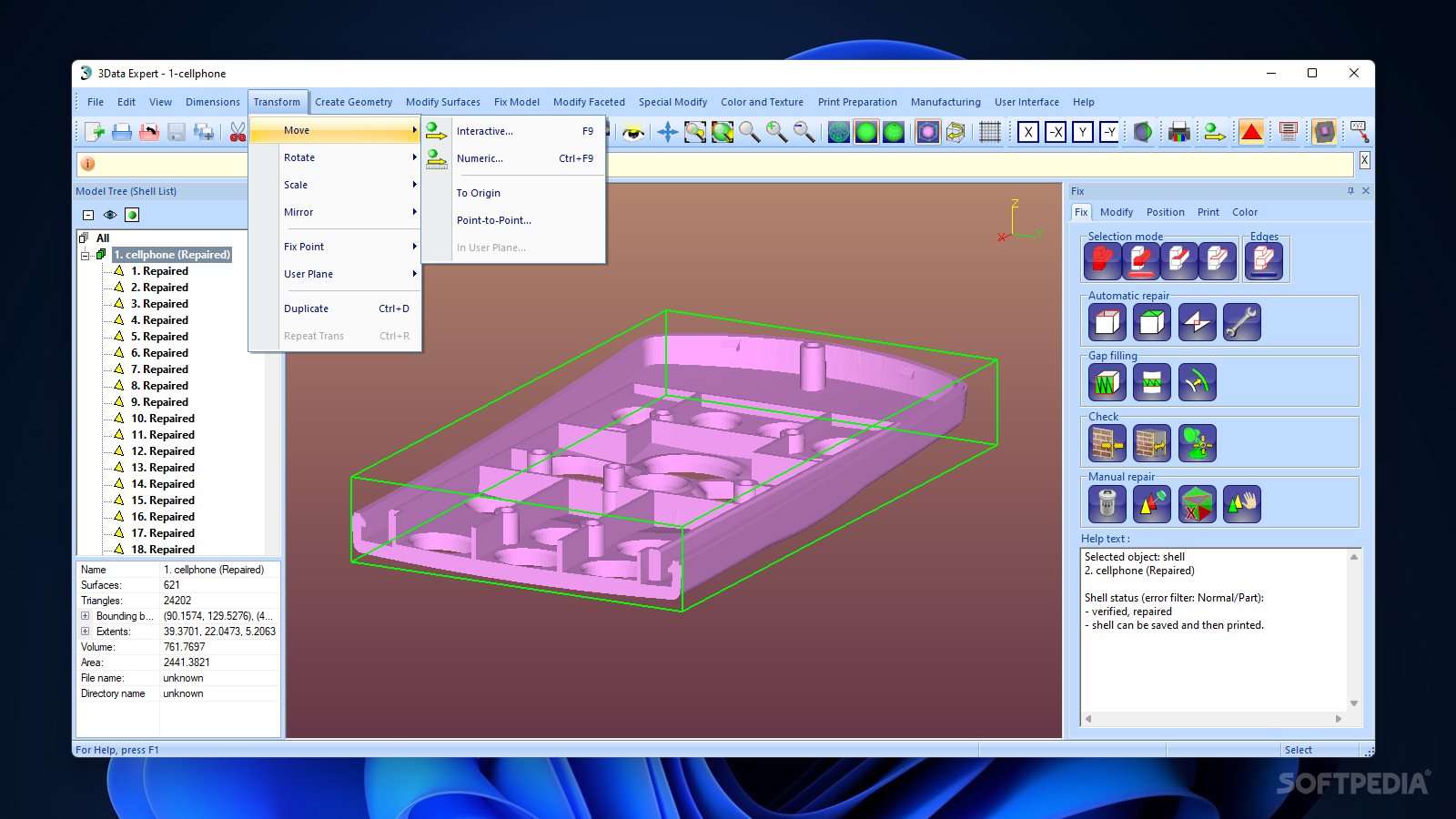Choose Numeric... move option
This screenshot has height=819, width=1456.
pos(514,158)
